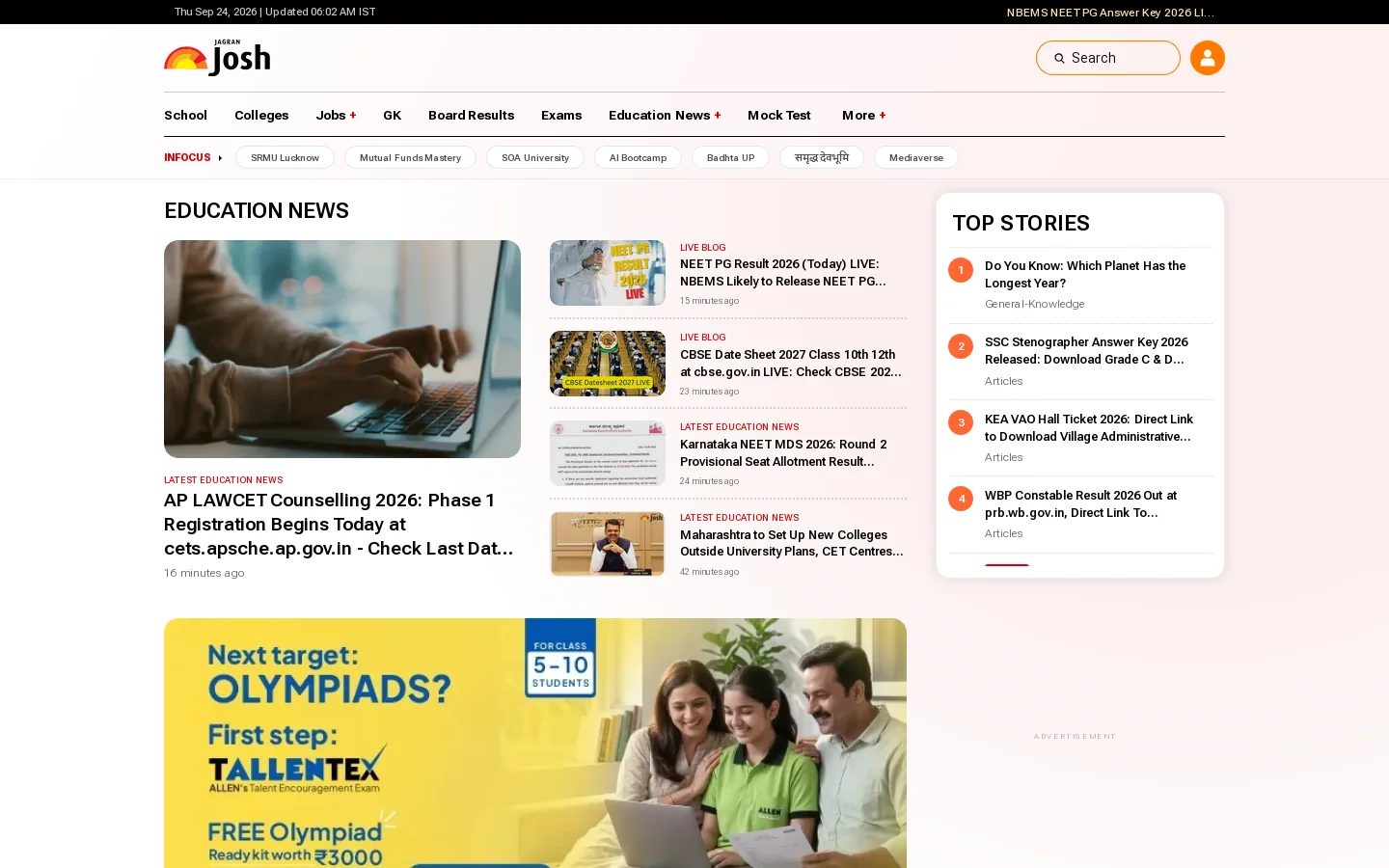
Task: Click the magnifier icon in Search box
Action: 1059,58
